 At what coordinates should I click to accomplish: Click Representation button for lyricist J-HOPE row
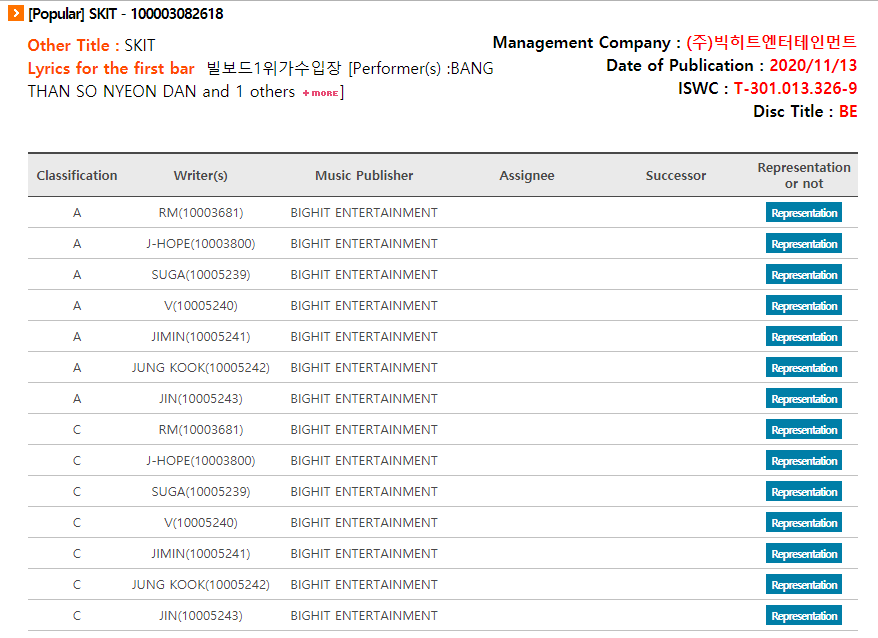coord(804,244)
